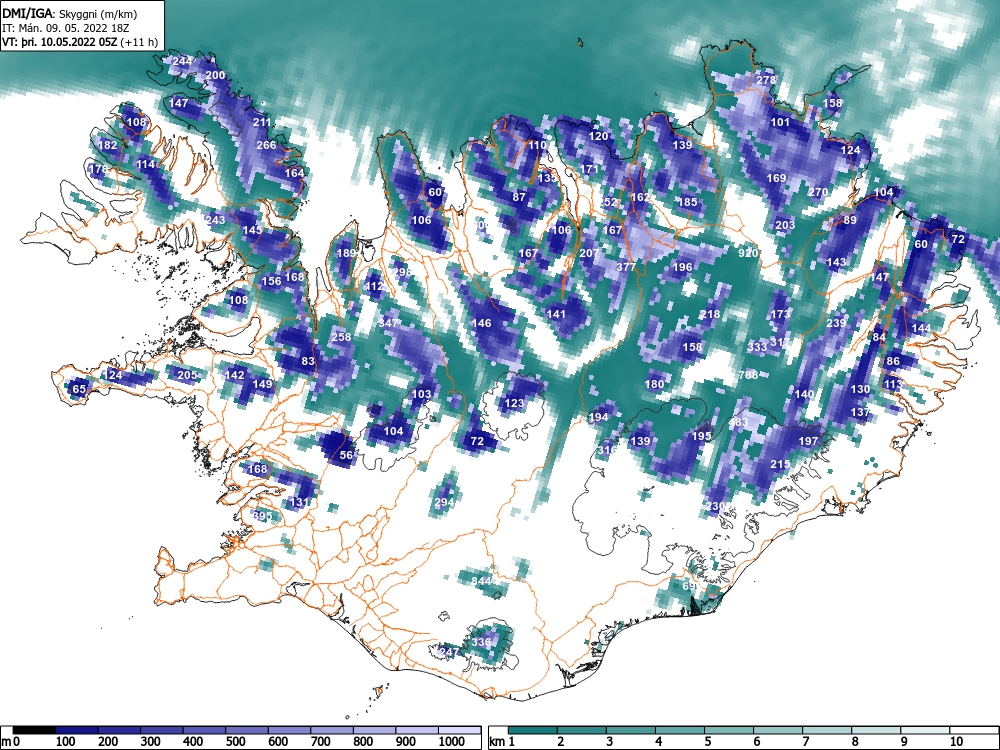The height and width of the screenshot is (750, 1000).
Task: Click the visibility value 120 on the north coast
Action: [598, 136]
